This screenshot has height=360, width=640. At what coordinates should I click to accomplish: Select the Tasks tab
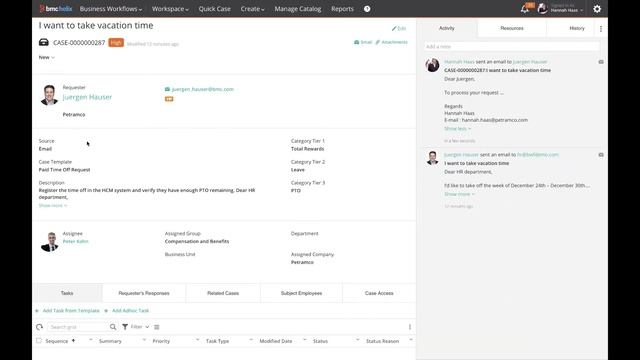pyautogui.click(x=67, y=293)
